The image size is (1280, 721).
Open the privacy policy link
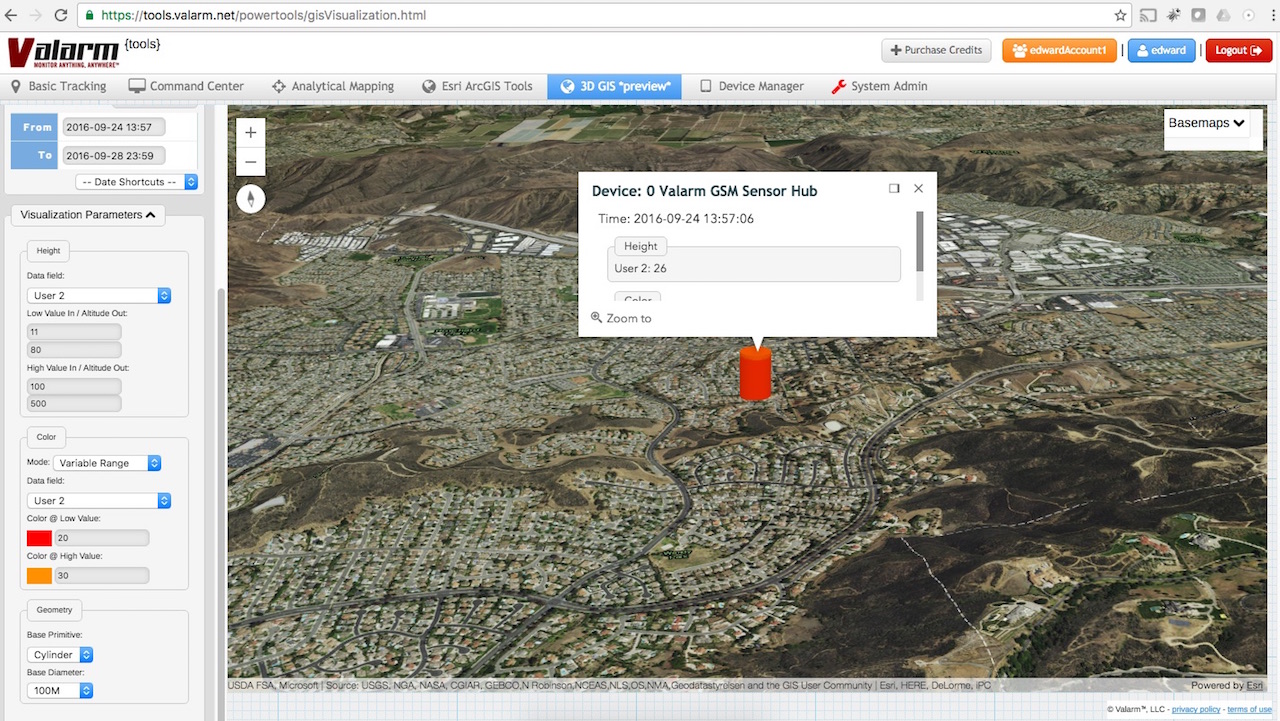coord(1195,709)
